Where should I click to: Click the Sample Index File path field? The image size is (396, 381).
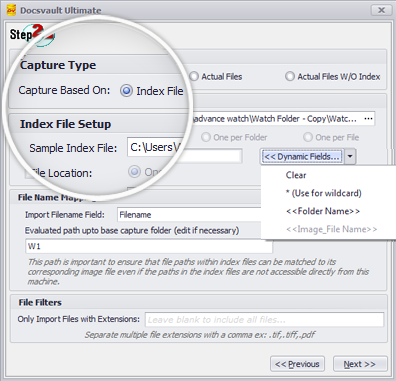tap(250, 119)
